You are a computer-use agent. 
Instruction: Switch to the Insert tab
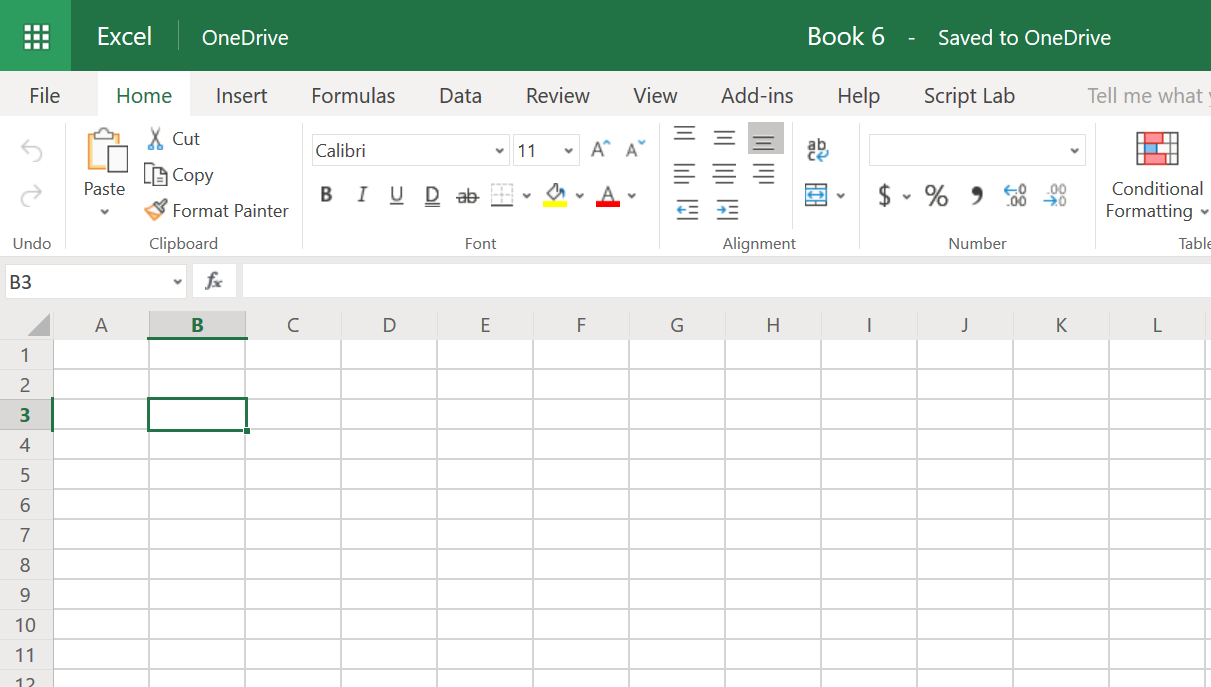pyautogui.click(x=242, y=96)
